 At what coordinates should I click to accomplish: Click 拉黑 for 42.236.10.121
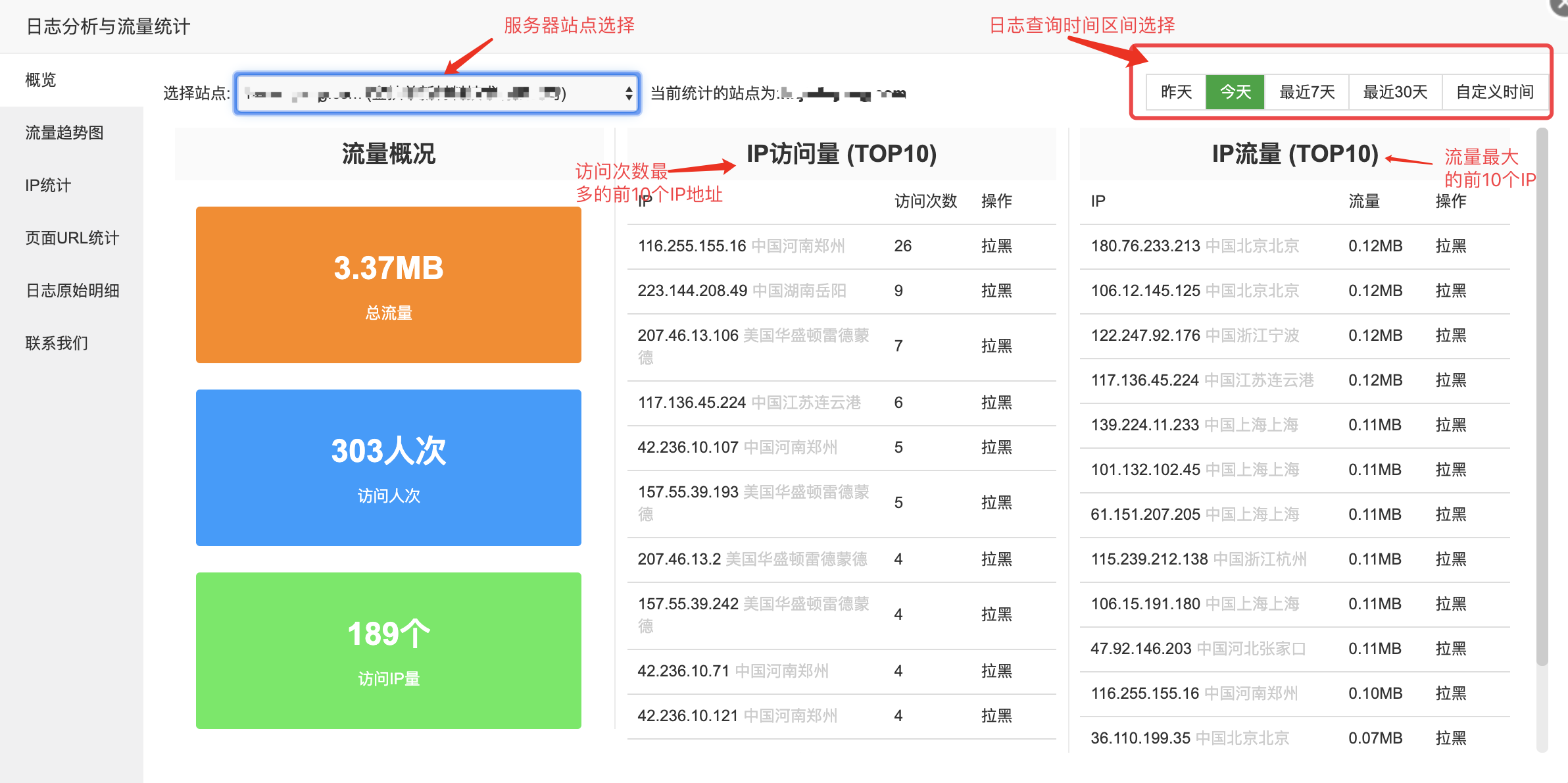coord(996,716)
